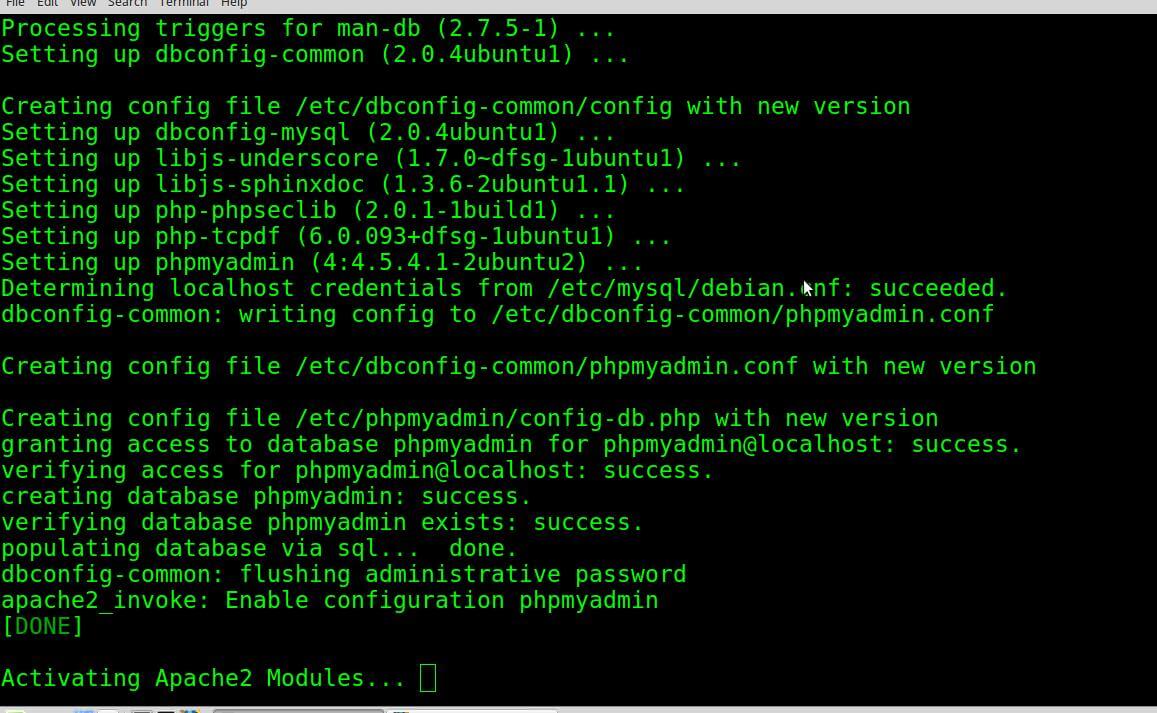Open the View menu
The width and height of the screenshot is (1157, 713).
(x=83, y=4)
